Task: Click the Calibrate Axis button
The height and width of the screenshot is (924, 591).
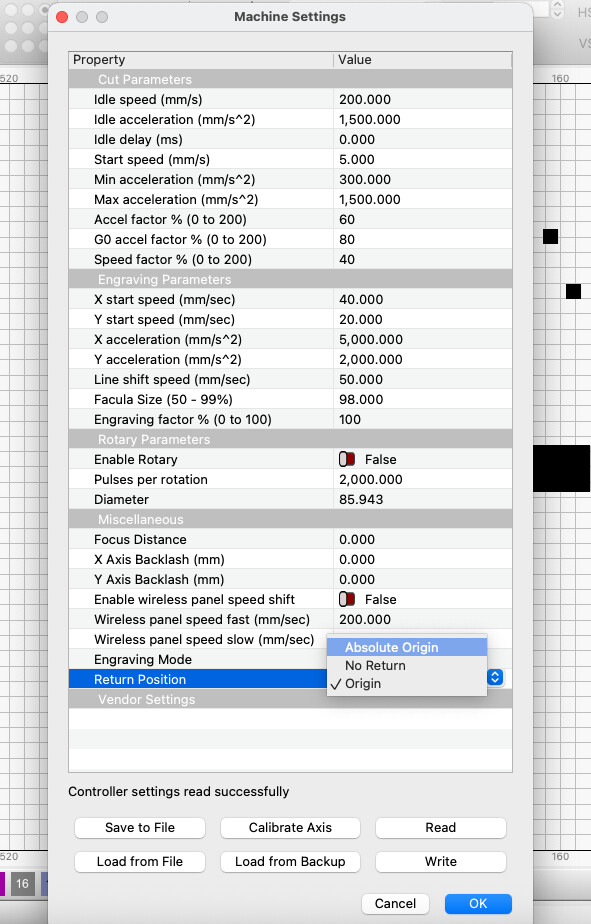Action: (x=290, y=827)
